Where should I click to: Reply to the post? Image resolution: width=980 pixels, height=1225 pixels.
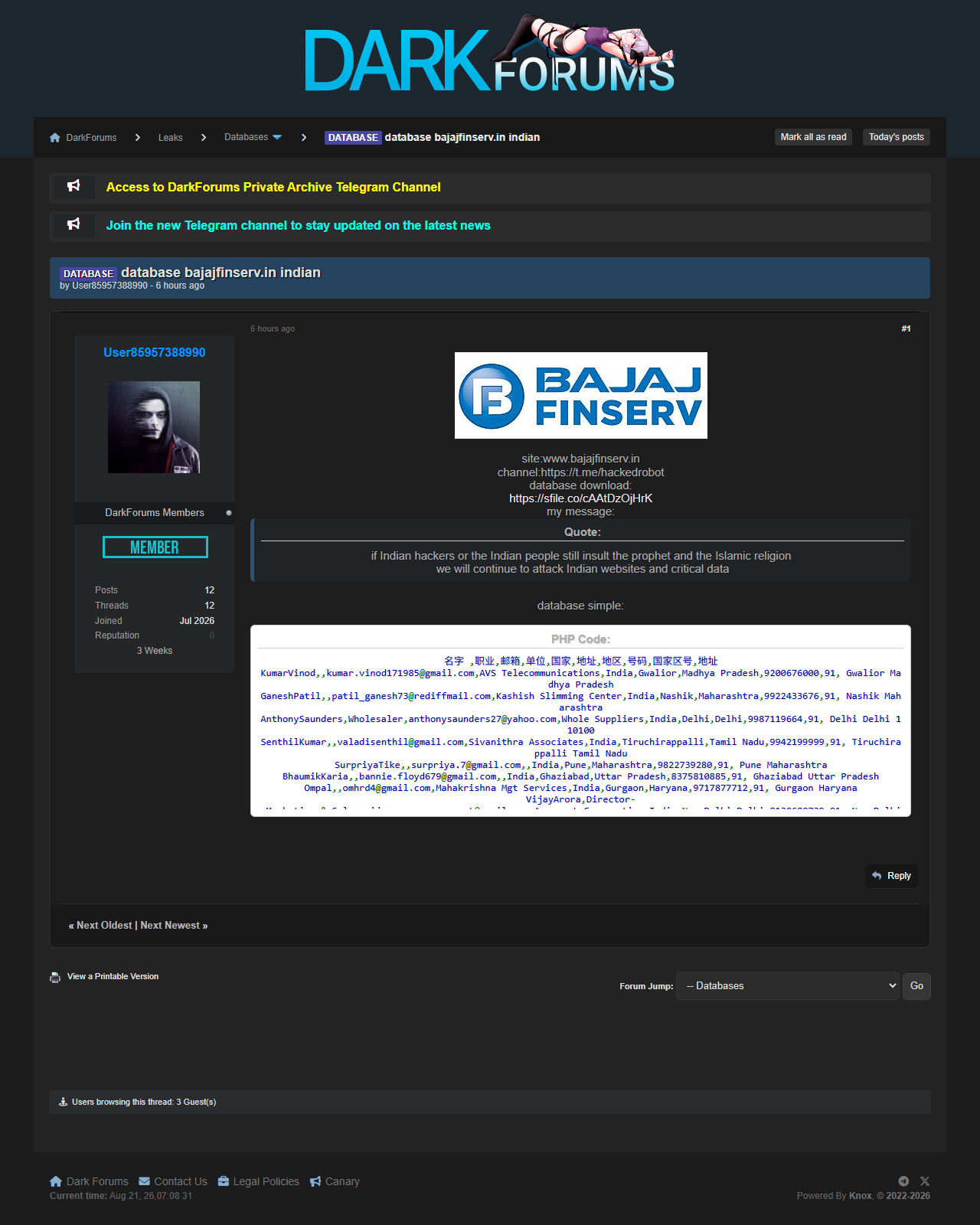click(x=892, y=876)
